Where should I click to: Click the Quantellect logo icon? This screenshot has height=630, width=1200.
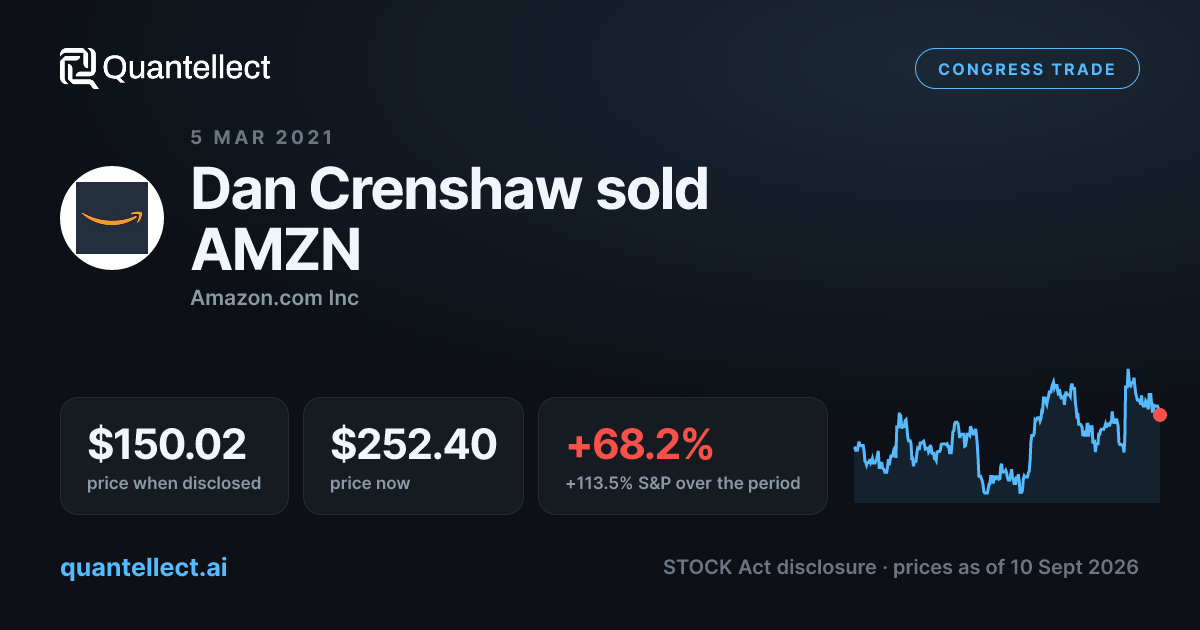[x=79, y=68]
